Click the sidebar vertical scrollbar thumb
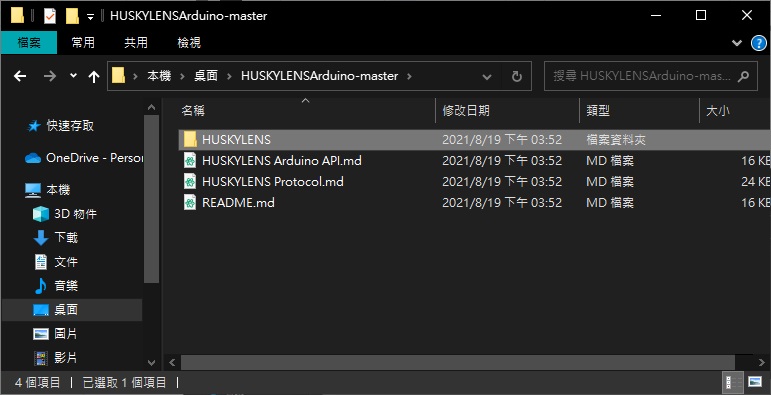The height and width of the screenshot is (395, 771). click(x=152, y=199)
